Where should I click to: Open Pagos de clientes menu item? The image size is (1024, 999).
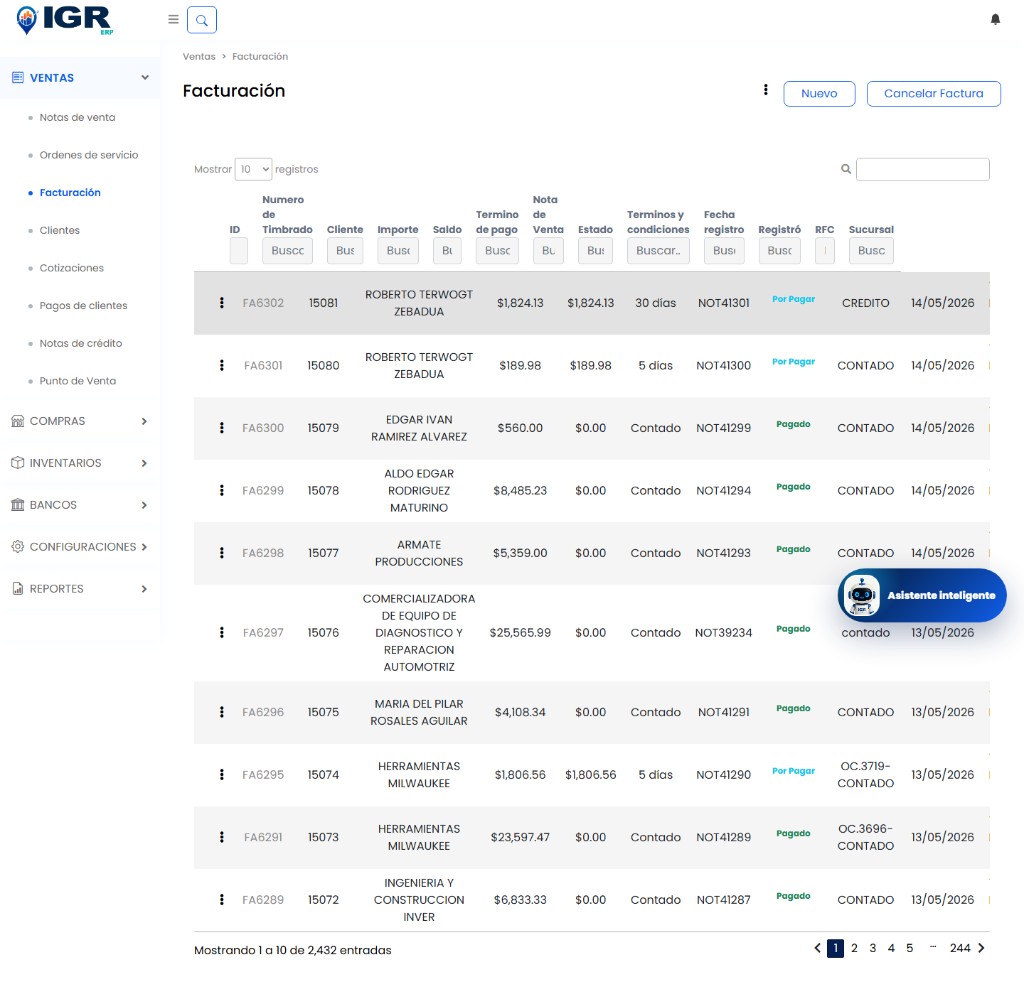click(x=83, y=306)
